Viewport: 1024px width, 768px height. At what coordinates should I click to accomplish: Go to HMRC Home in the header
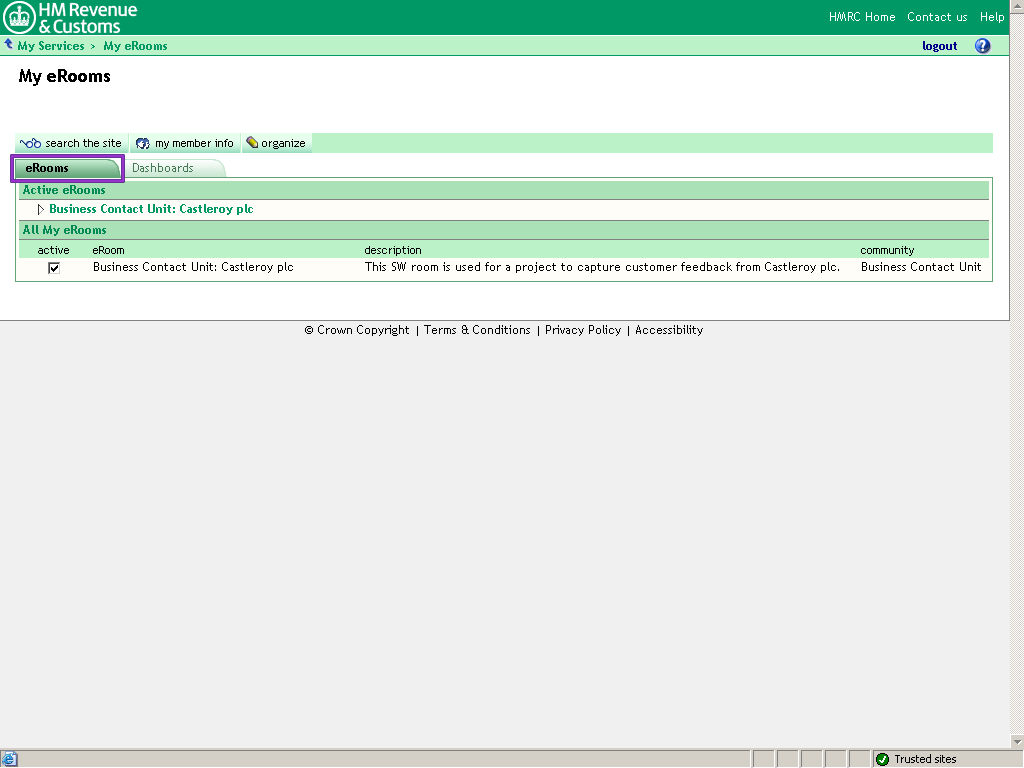click(x=862, y=17)
